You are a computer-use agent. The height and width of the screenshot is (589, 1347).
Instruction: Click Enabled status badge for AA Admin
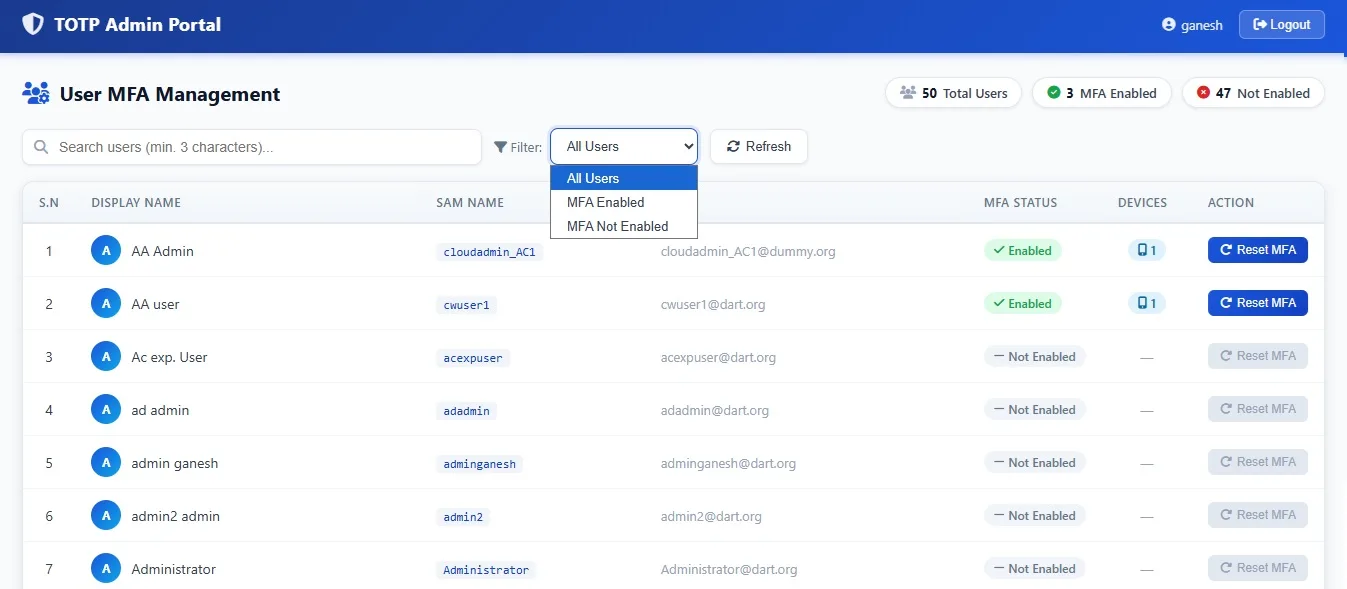(1023, 250)
